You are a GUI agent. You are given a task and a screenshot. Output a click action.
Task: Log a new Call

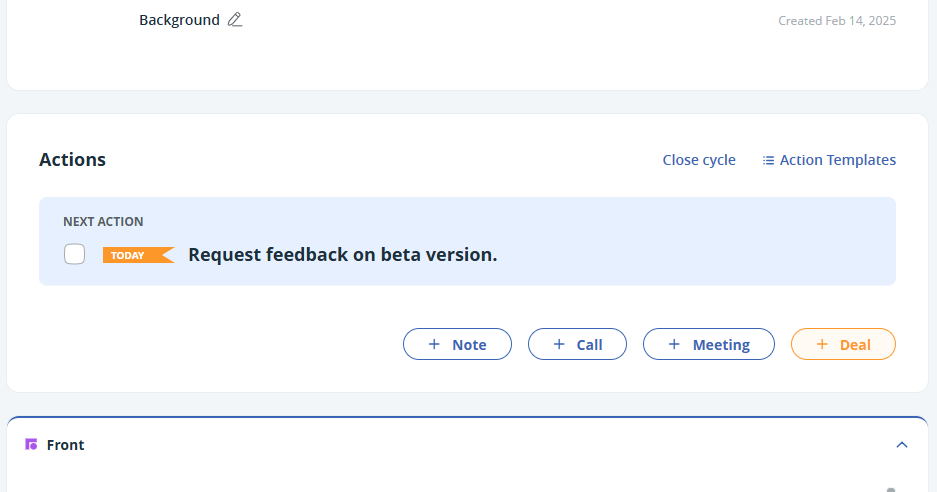[x=577, y=344]
